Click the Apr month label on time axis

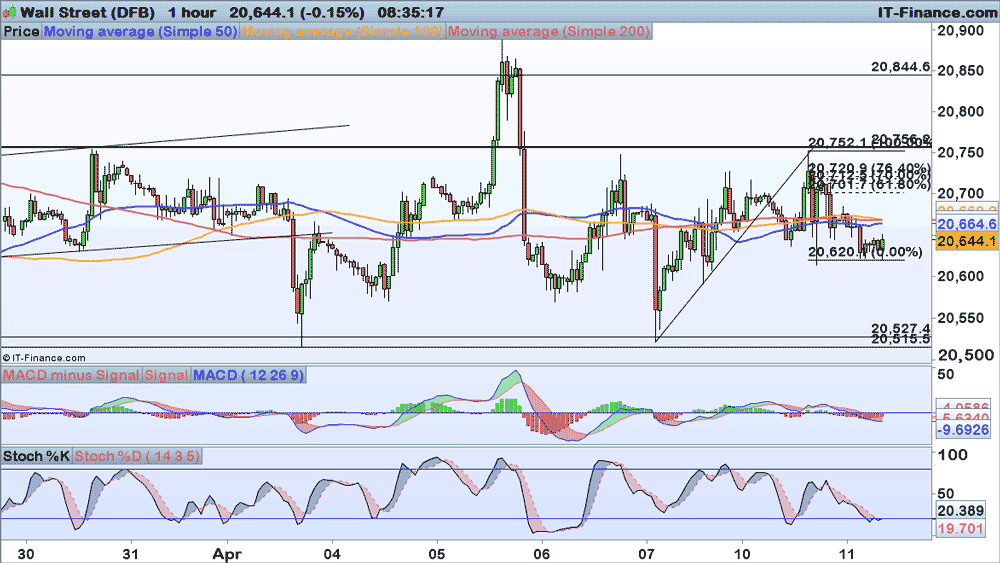point(227,553)
